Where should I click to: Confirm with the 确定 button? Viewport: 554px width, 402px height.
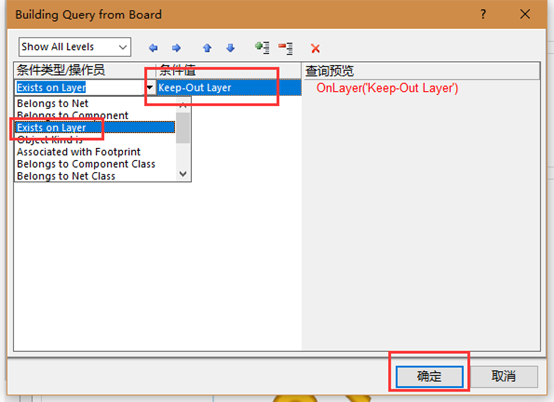(x=429, y=376)
